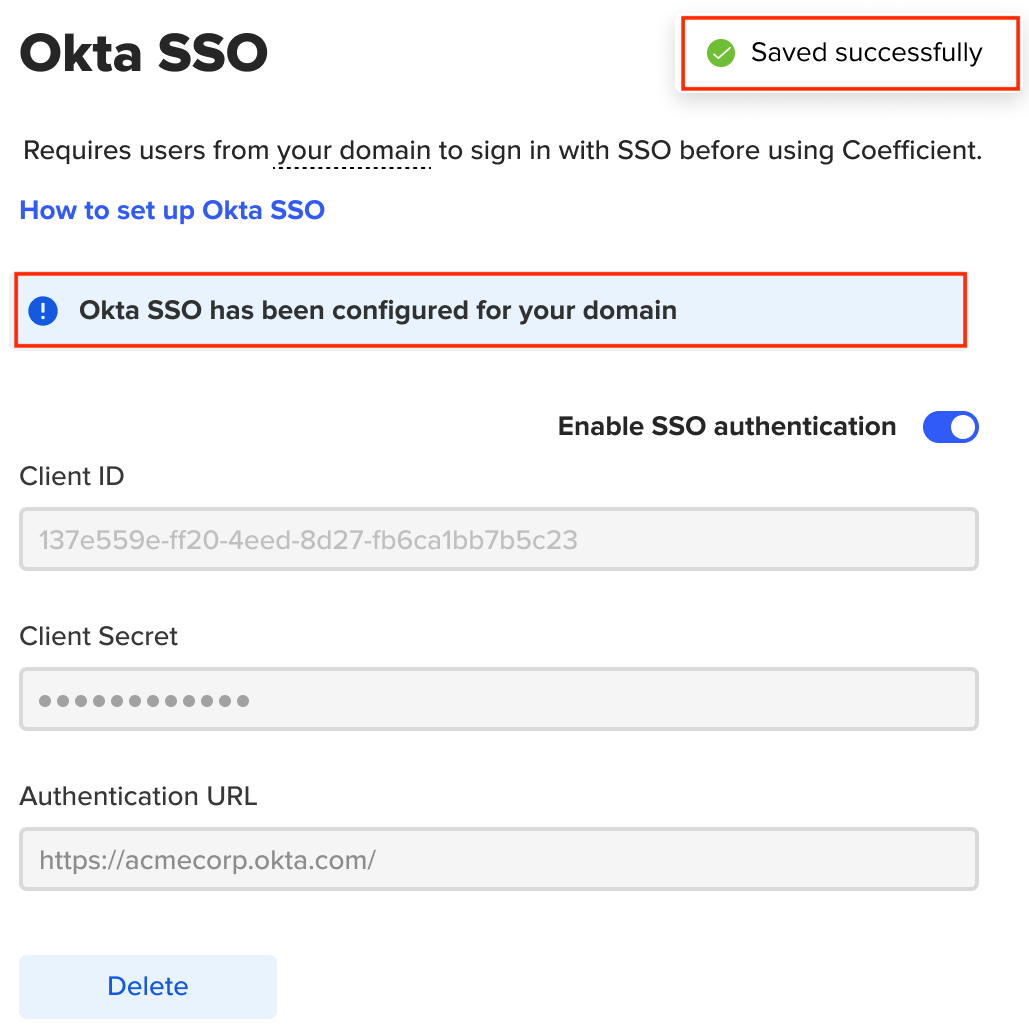Click the Client ID field label
The image size is (1029, 1030).
coord(71,477)
